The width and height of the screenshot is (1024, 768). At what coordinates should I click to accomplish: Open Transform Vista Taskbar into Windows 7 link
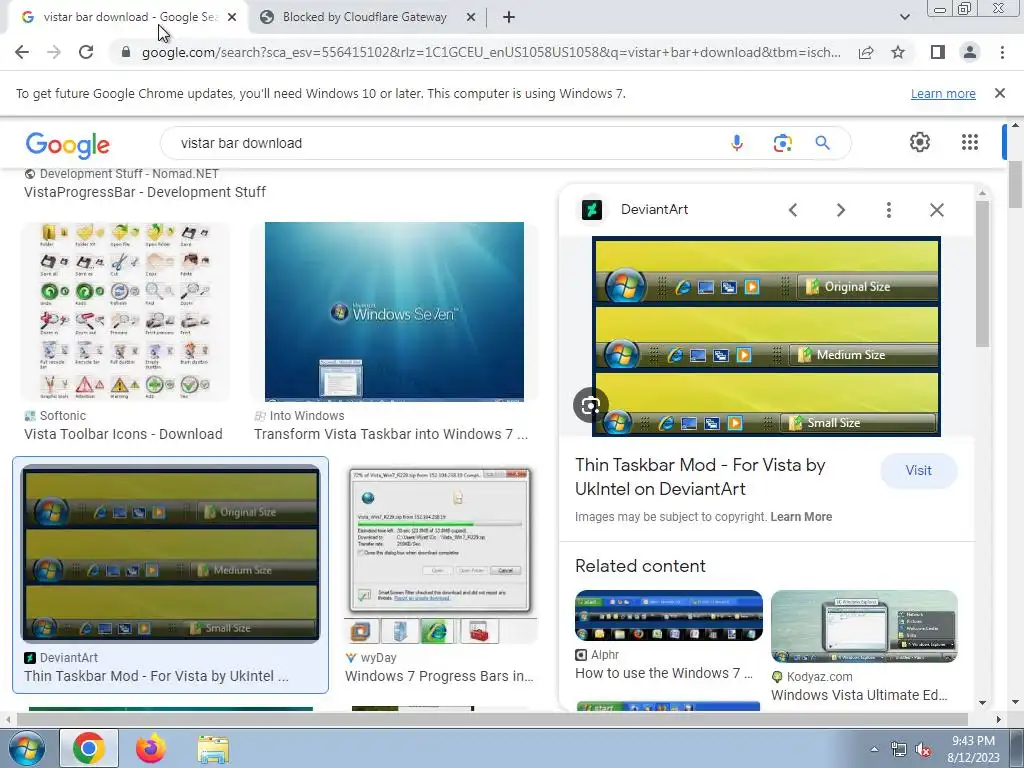pos(391,434)
